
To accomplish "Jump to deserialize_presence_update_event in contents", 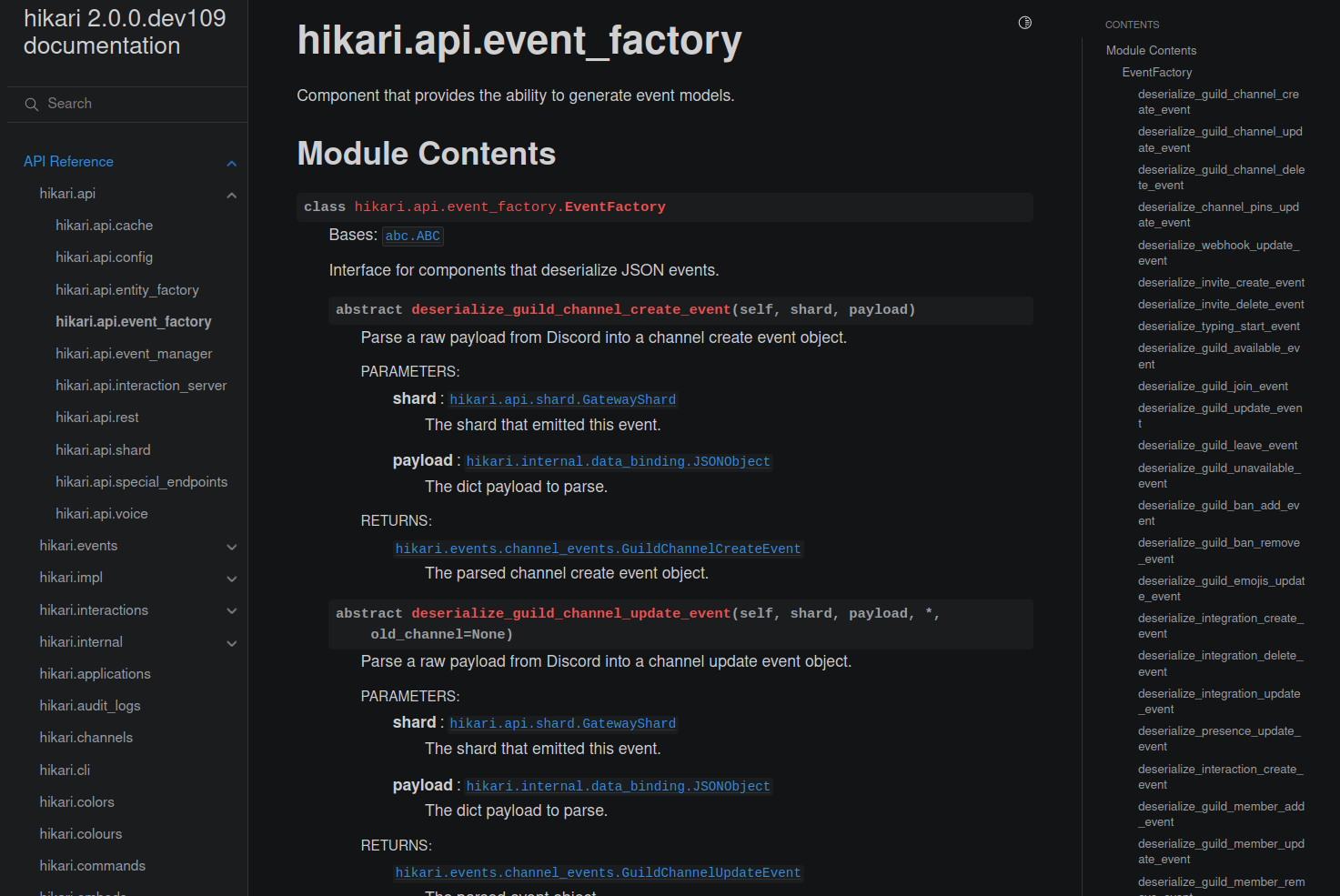I will tap(1219, 739).
